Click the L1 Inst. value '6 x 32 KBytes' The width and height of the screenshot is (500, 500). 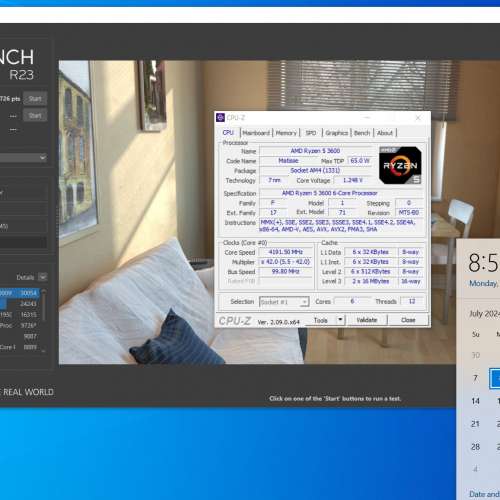click(x=371, y=262)
